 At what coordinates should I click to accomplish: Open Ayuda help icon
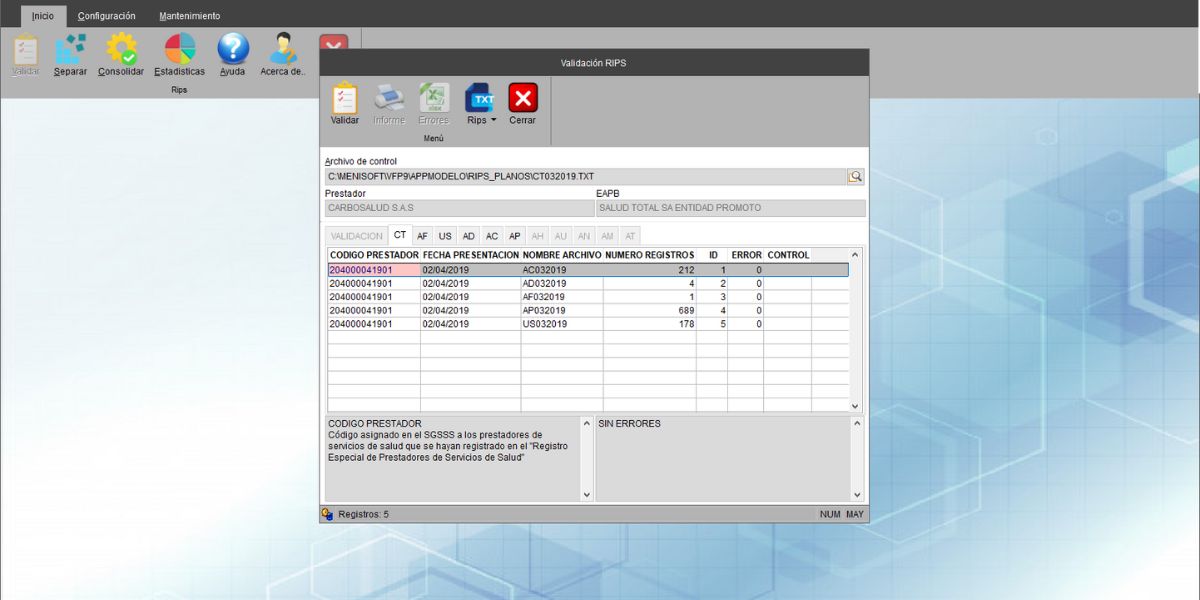point(232,54)
